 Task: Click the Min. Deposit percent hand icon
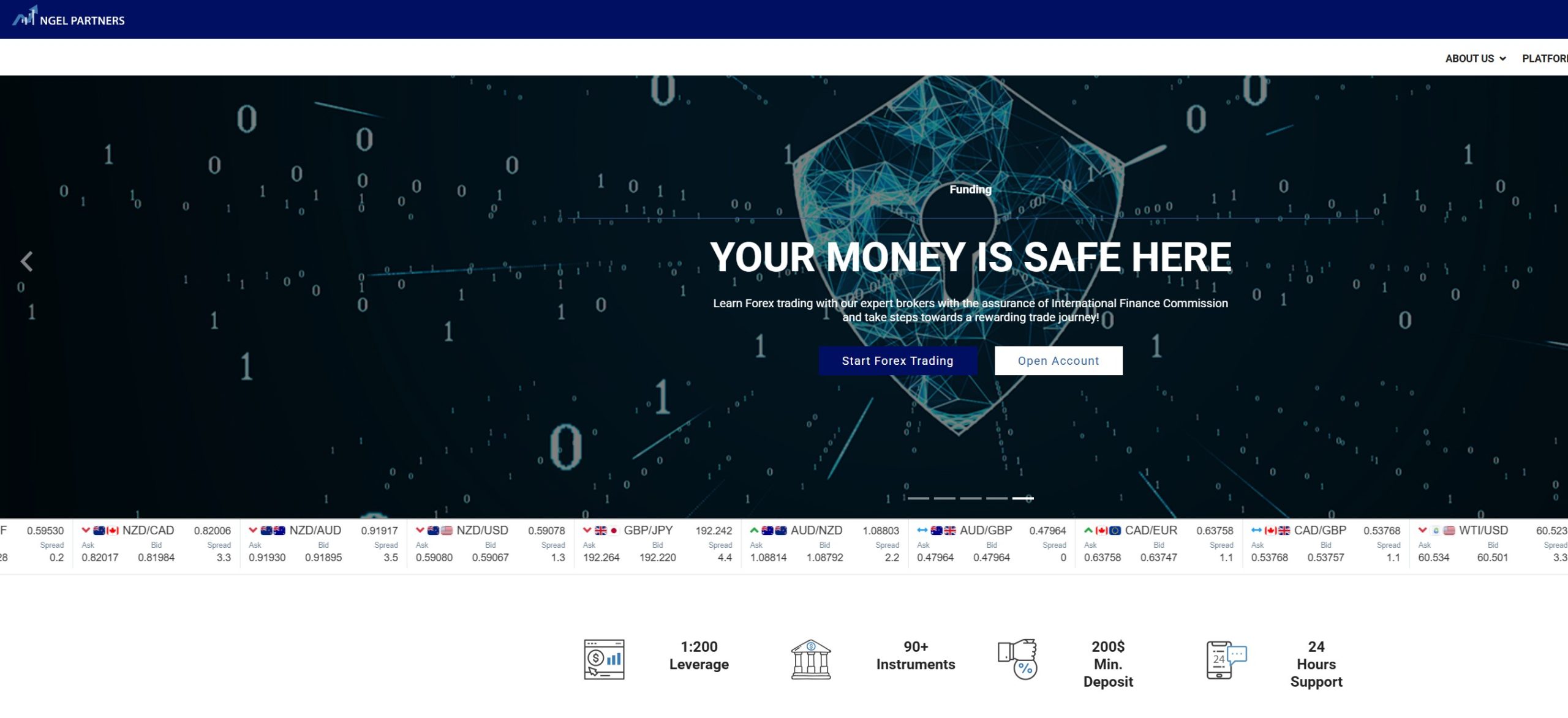pos(1018,659)
